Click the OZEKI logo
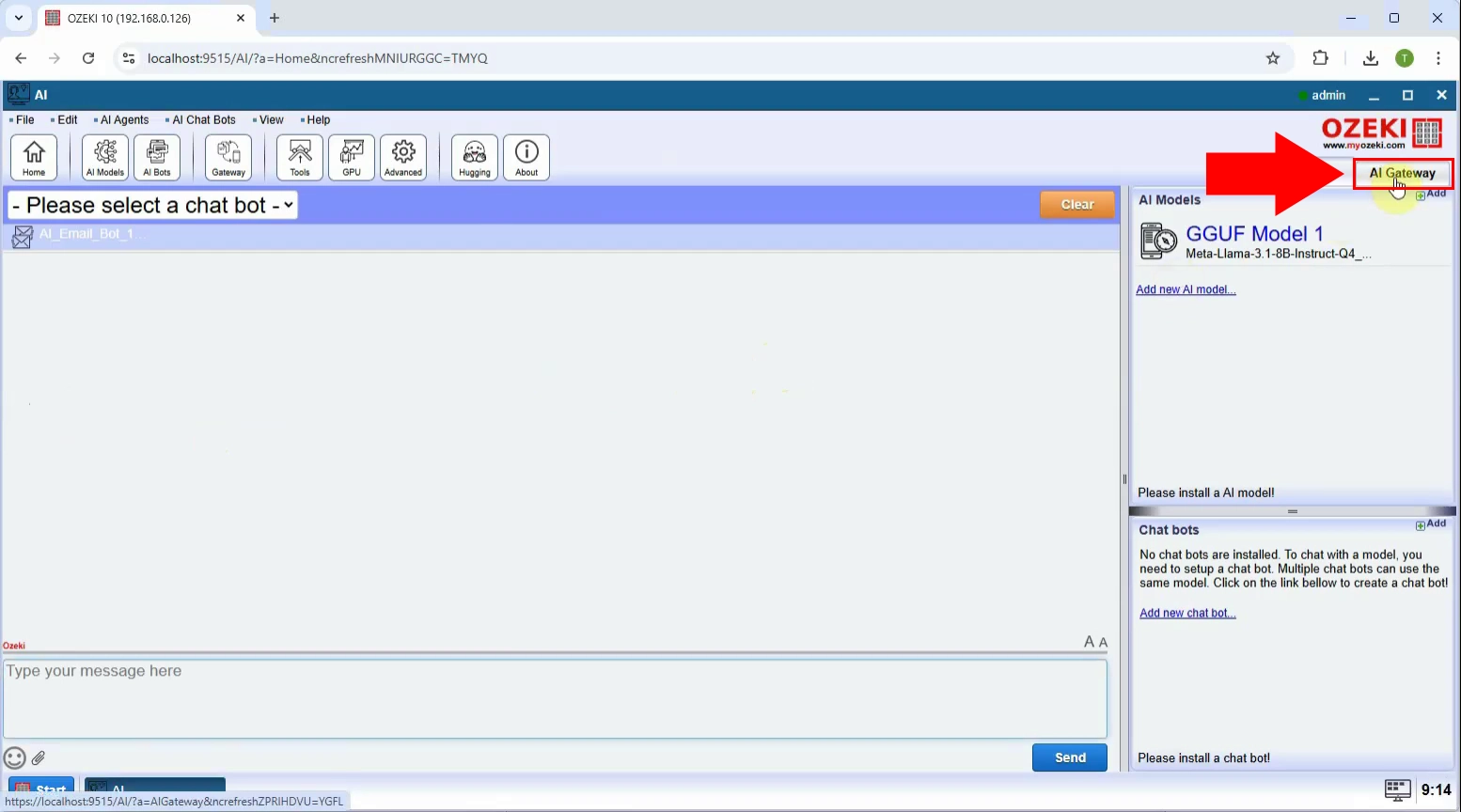The height and width of the screenshot is (812, 1461). pos(1381,133)
